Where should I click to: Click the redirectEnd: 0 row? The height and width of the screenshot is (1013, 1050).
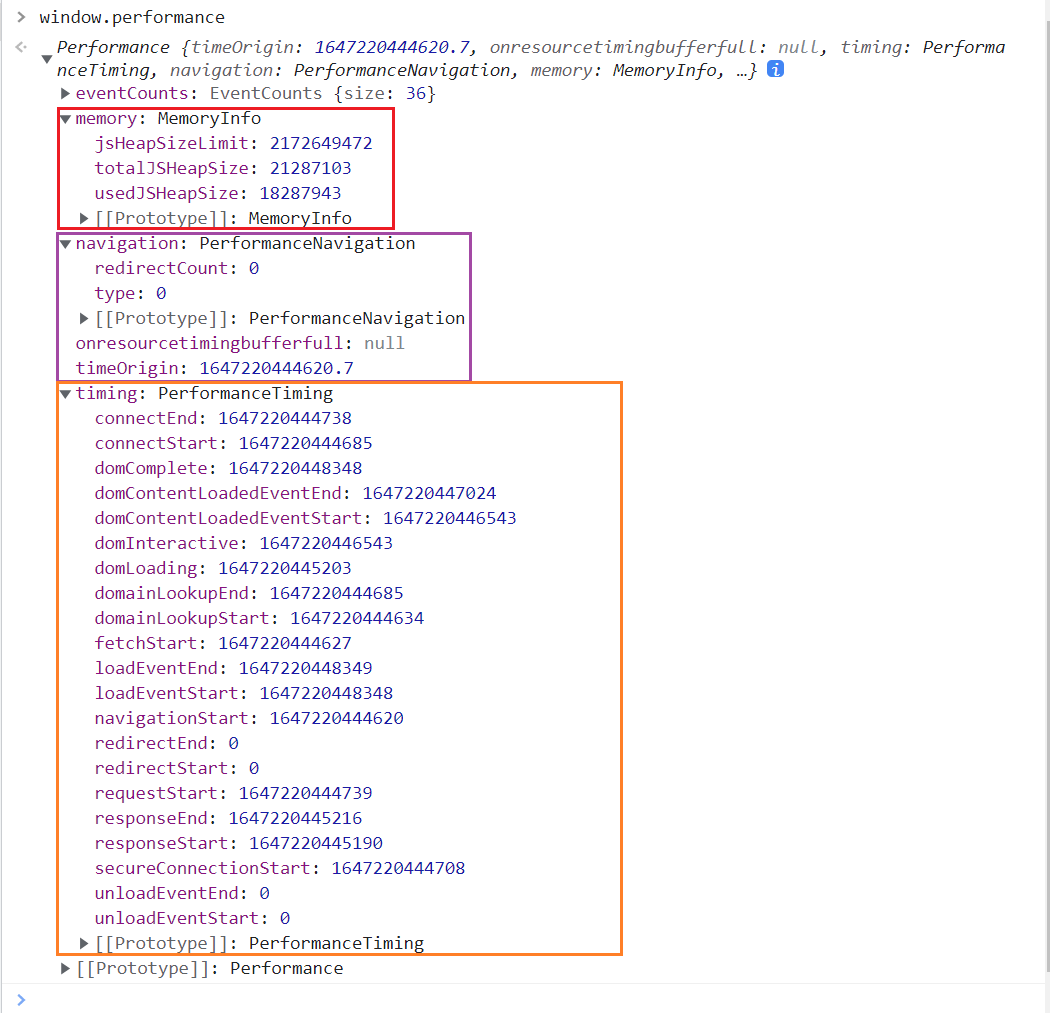click(166, 743)
